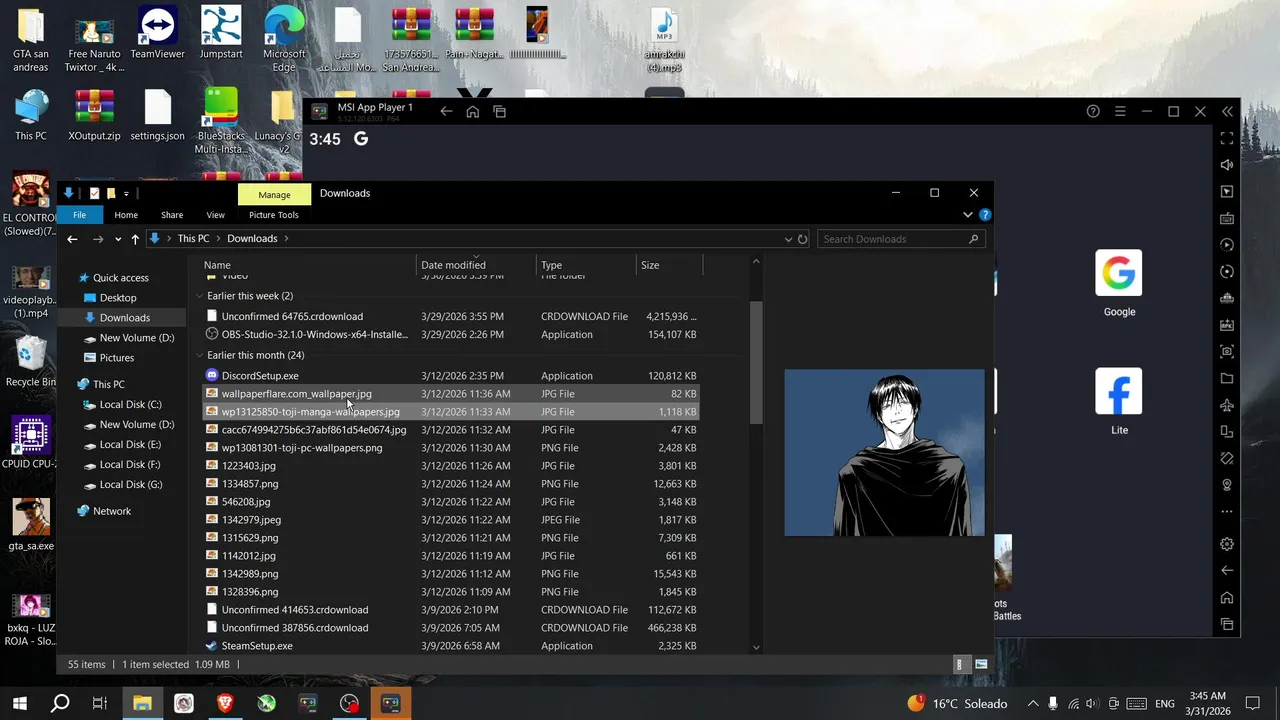The height and width of the screenshot is (720, 1280).
Task: Click the Properties quick access icon in Explorer title bar
Action: [94, 193]
